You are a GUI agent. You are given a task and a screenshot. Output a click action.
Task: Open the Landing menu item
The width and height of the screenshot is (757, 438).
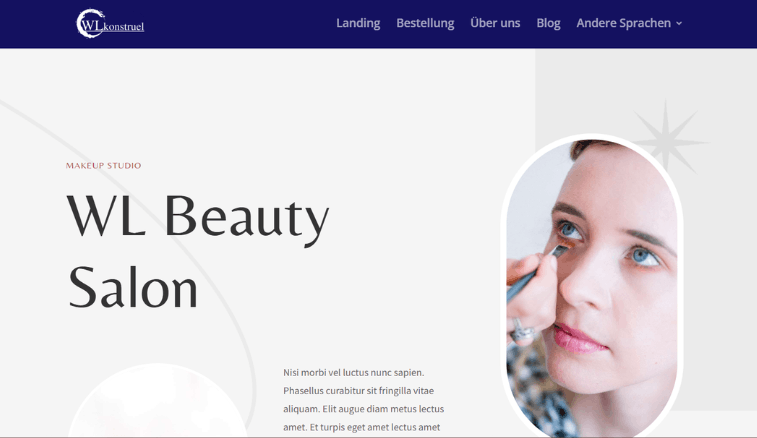pyautogui.click(x=358, y=23)
